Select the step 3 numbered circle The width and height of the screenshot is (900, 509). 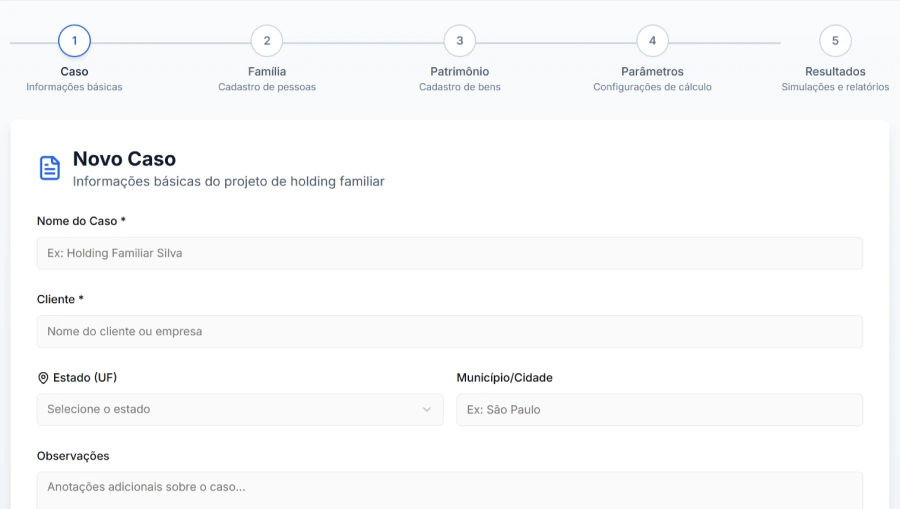460,41
